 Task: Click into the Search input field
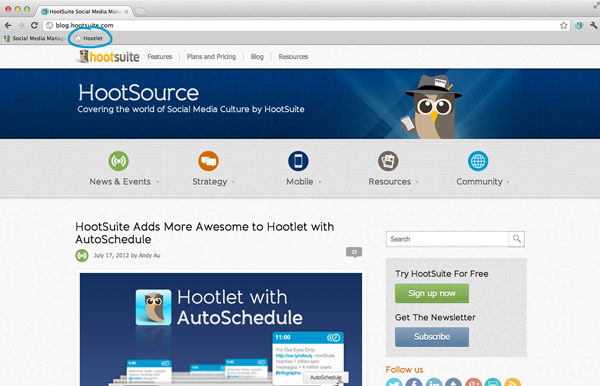(447, 239)
